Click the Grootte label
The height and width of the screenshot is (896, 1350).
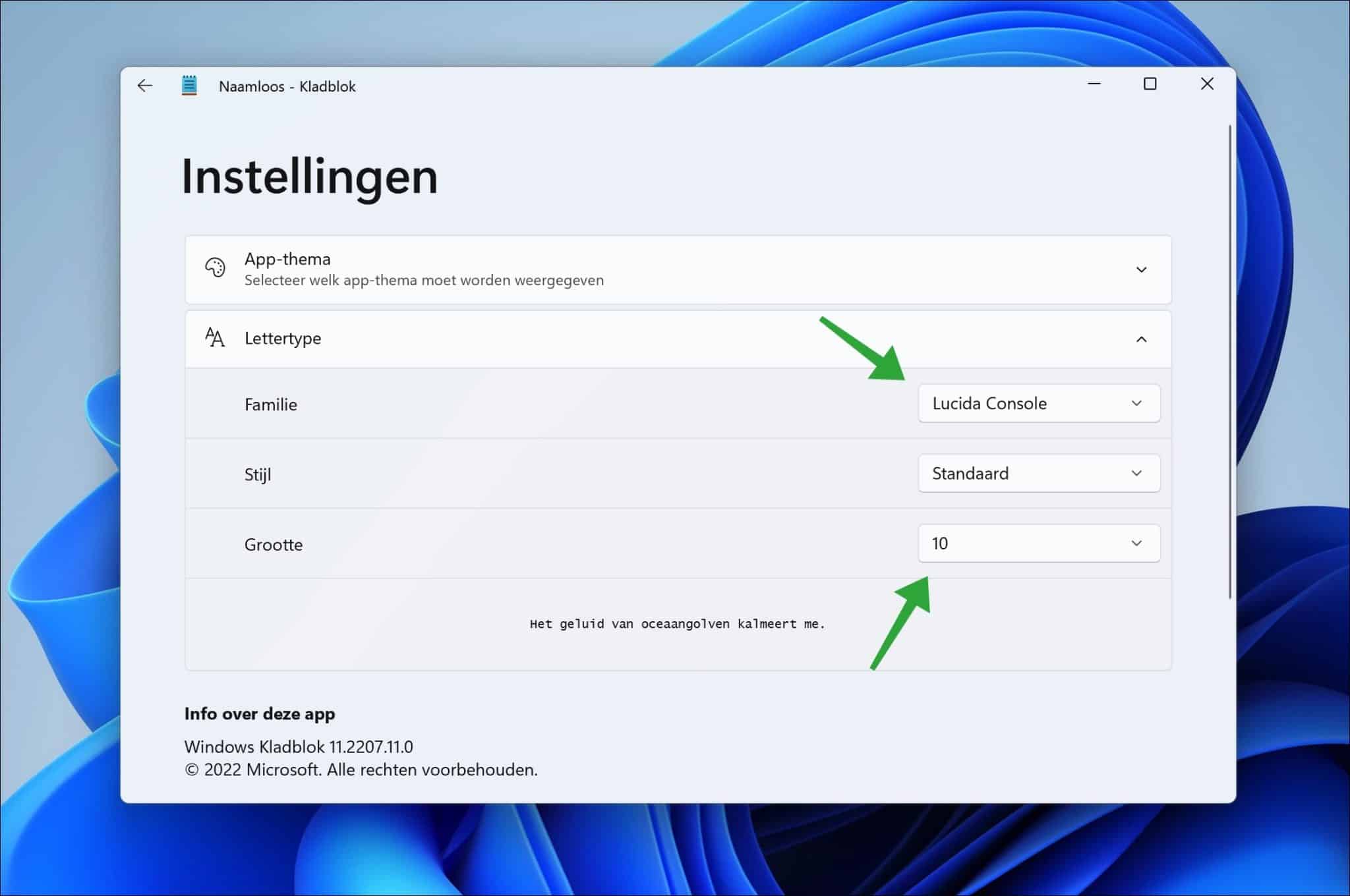274,545
